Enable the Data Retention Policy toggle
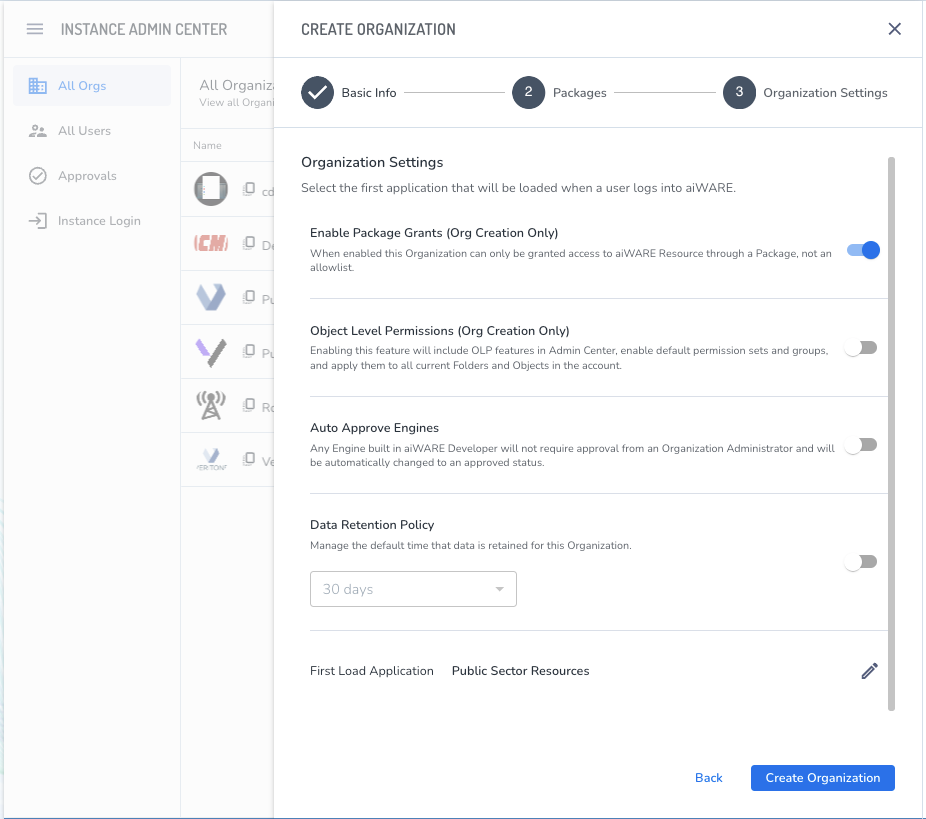 (860, 562)
